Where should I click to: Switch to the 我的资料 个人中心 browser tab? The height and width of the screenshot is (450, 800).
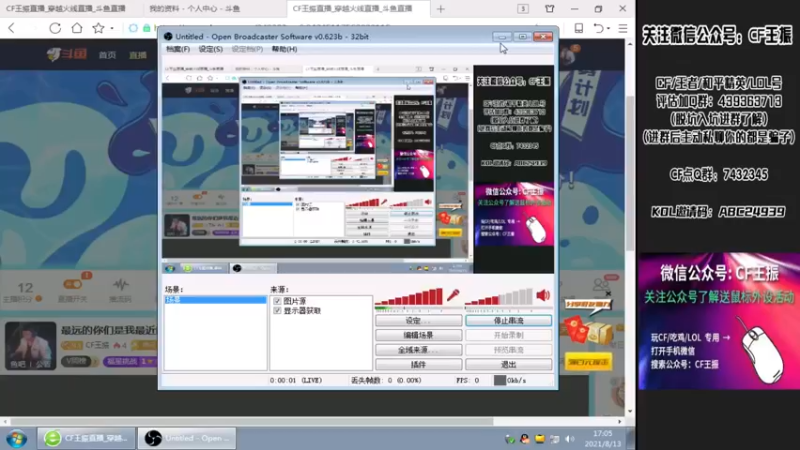coord(194,9)
